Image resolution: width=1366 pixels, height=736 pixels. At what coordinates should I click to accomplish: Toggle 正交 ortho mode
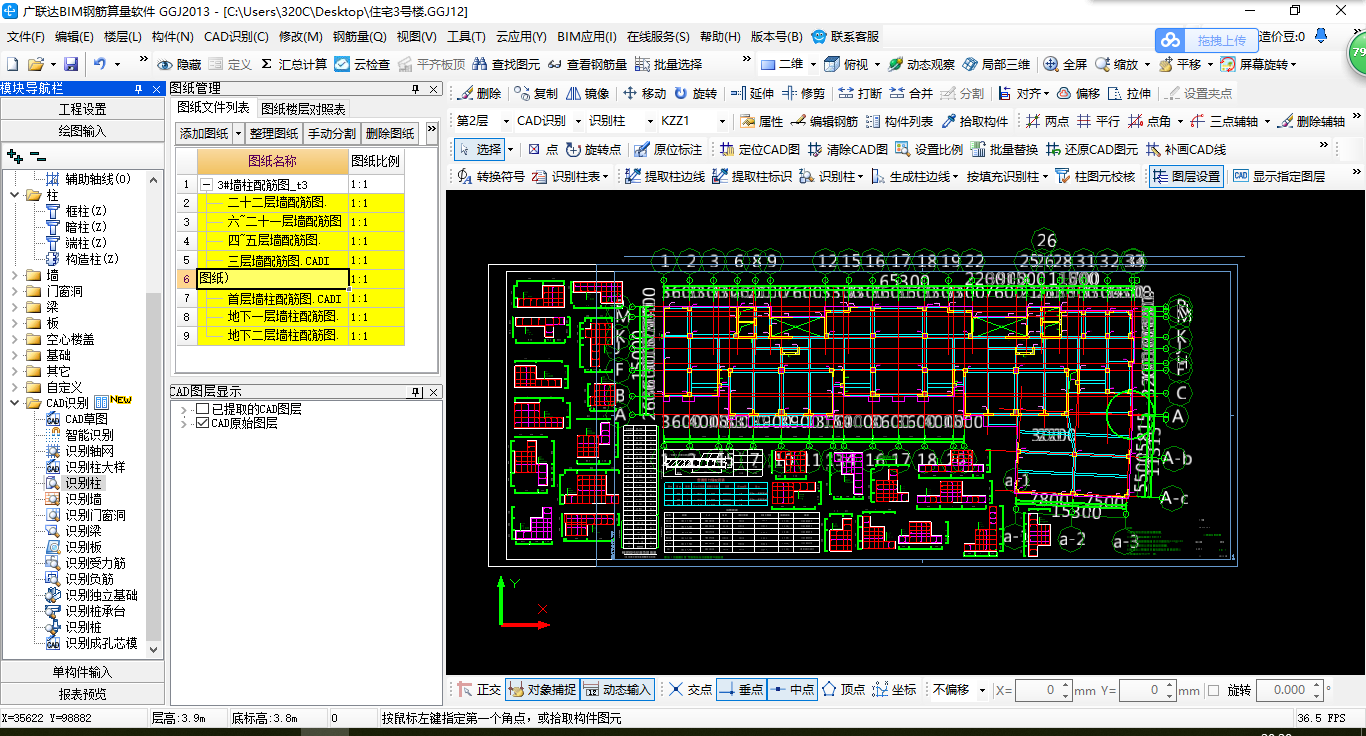479,689
